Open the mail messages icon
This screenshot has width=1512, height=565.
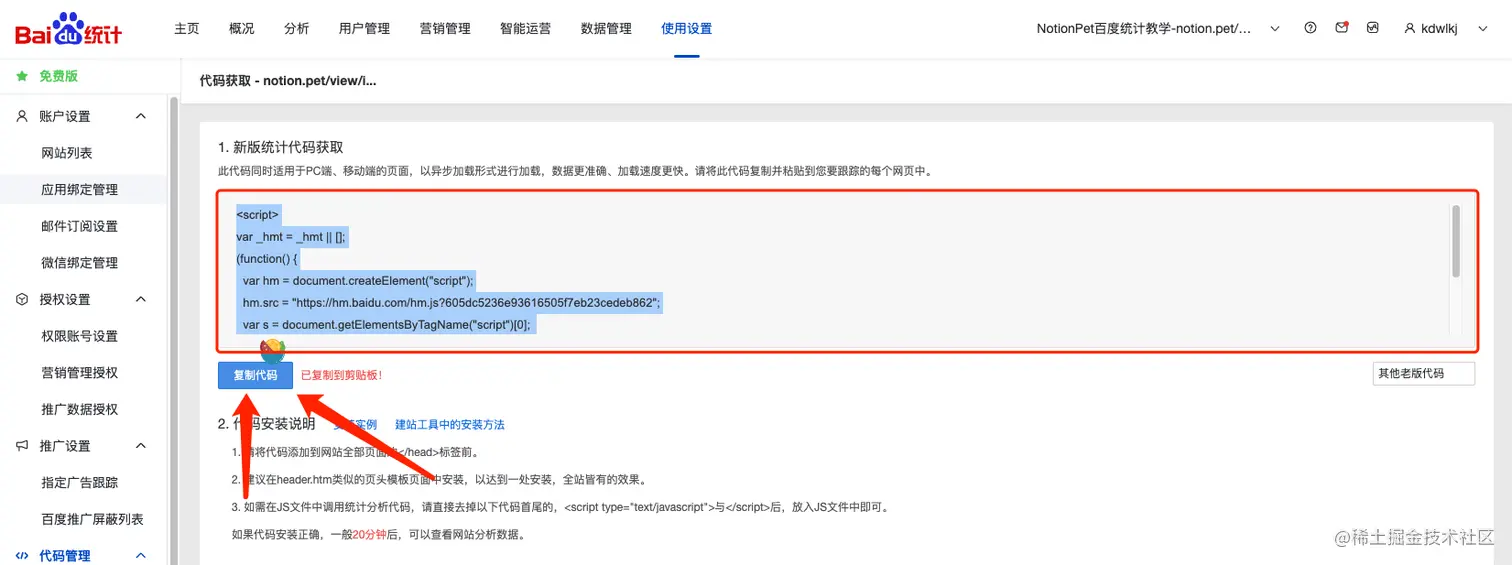coord(1342,28)
